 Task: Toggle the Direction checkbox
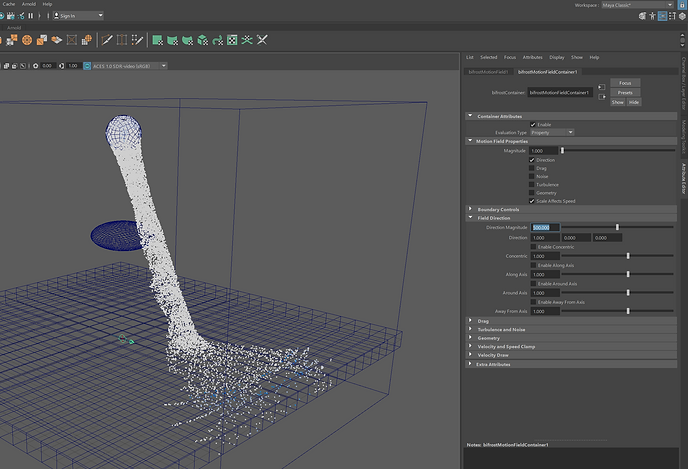(532, 160)
